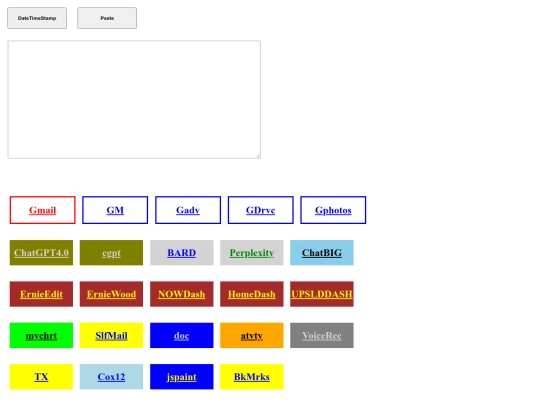Launch the jspaint link
The height and width of the screenshot is (405, 540).
181,377
